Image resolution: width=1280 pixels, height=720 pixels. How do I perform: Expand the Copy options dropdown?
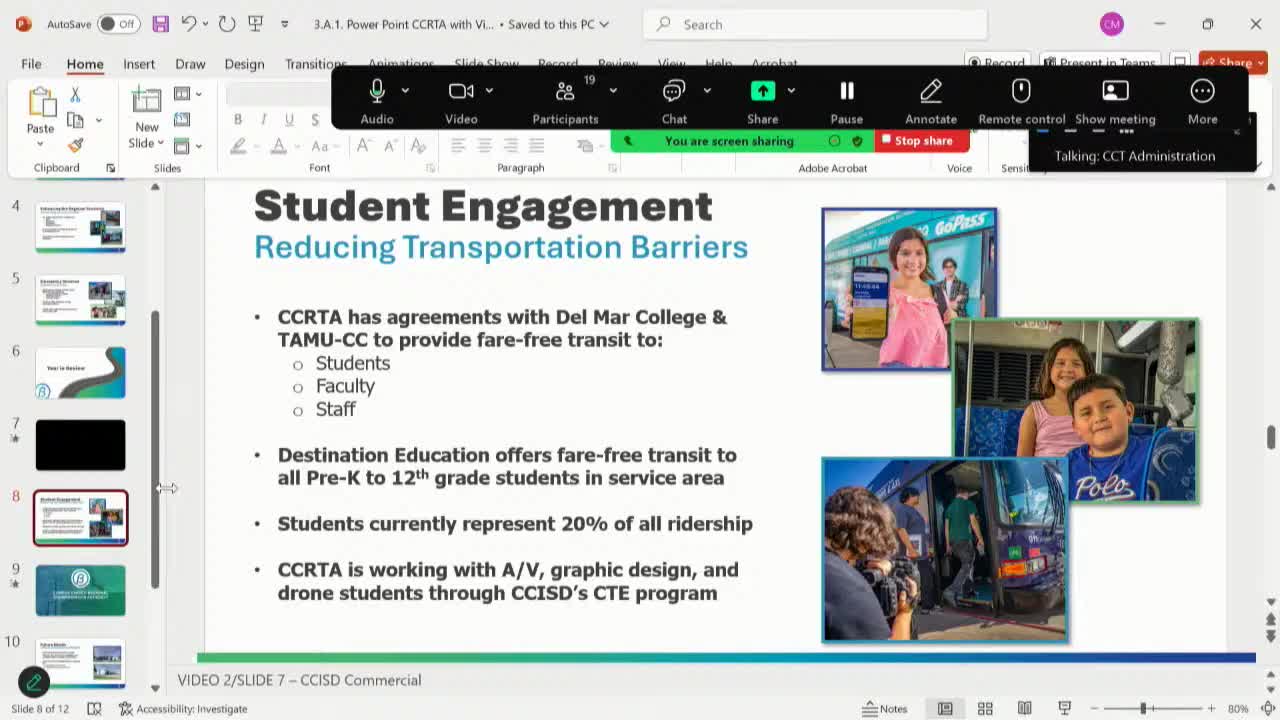[x=98, y=120]
